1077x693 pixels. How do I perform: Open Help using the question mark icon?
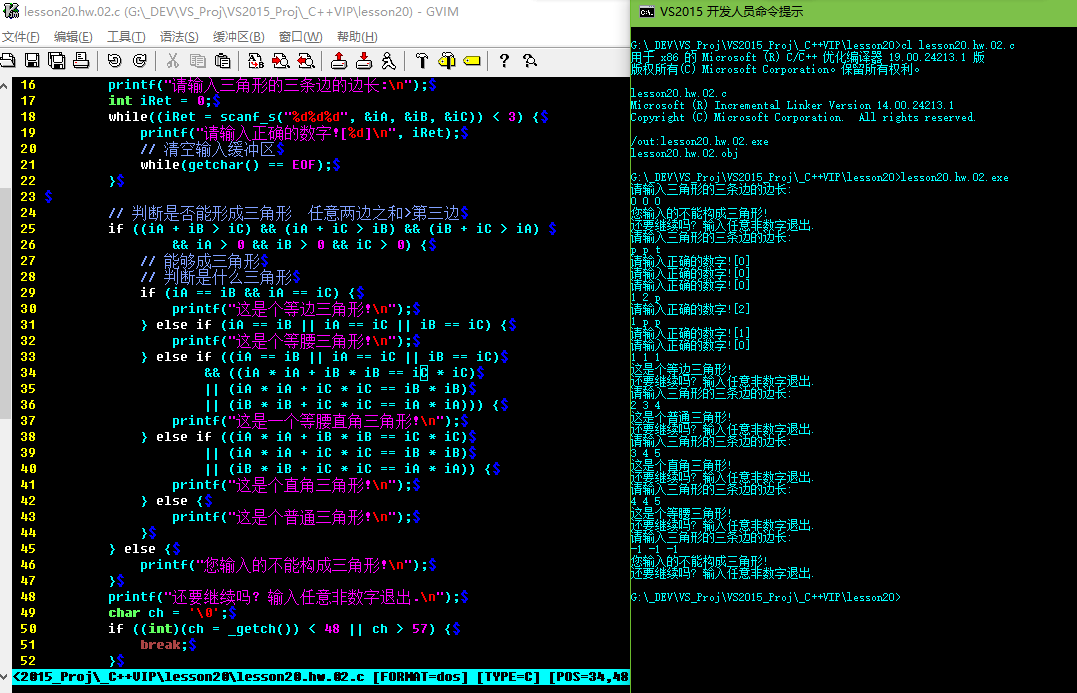(504, 61)
